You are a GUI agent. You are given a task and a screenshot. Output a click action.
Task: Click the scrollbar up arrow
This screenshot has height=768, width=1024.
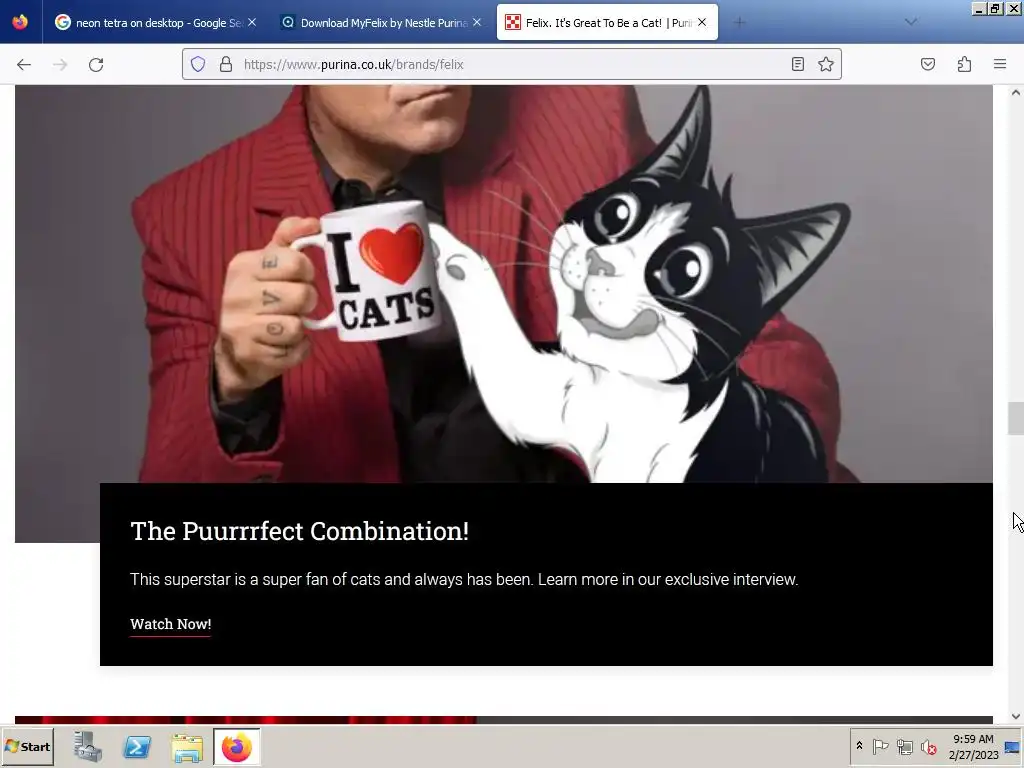1016,93
